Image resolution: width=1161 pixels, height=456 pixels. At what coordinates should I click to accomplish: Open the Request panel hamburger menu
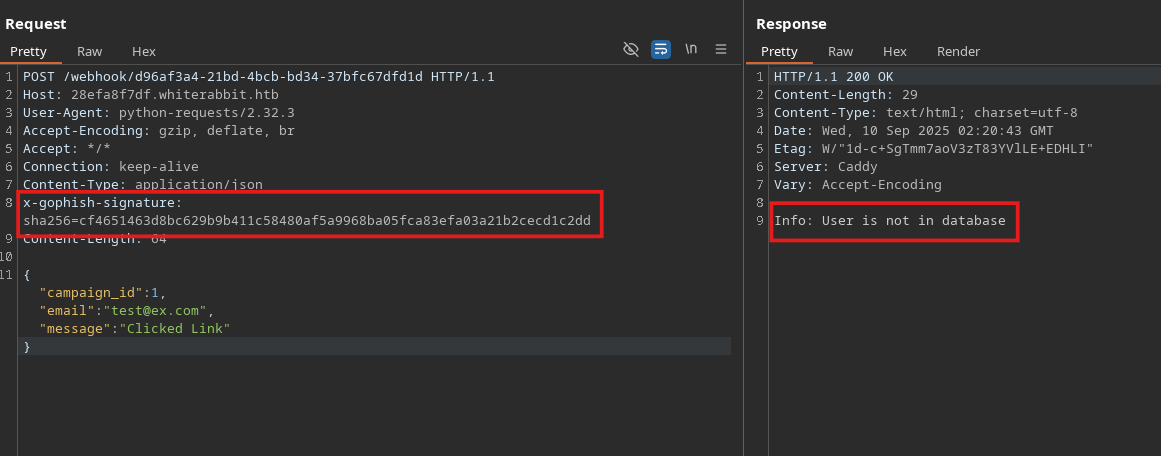point(721,49)
